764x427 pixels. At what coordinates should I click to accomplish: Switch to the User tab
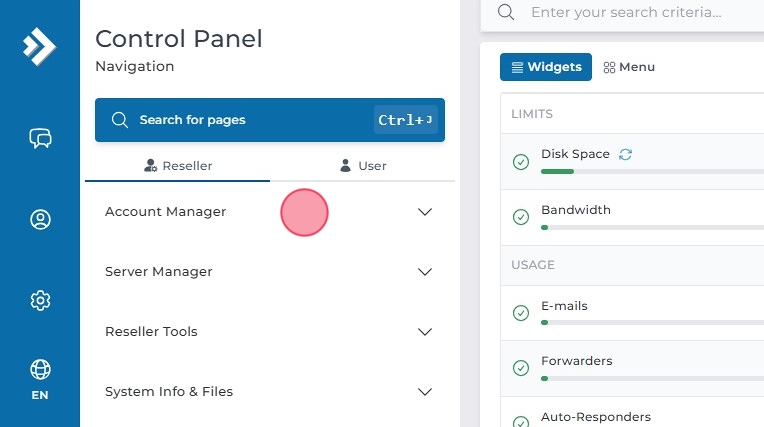[x=362, y=166]
